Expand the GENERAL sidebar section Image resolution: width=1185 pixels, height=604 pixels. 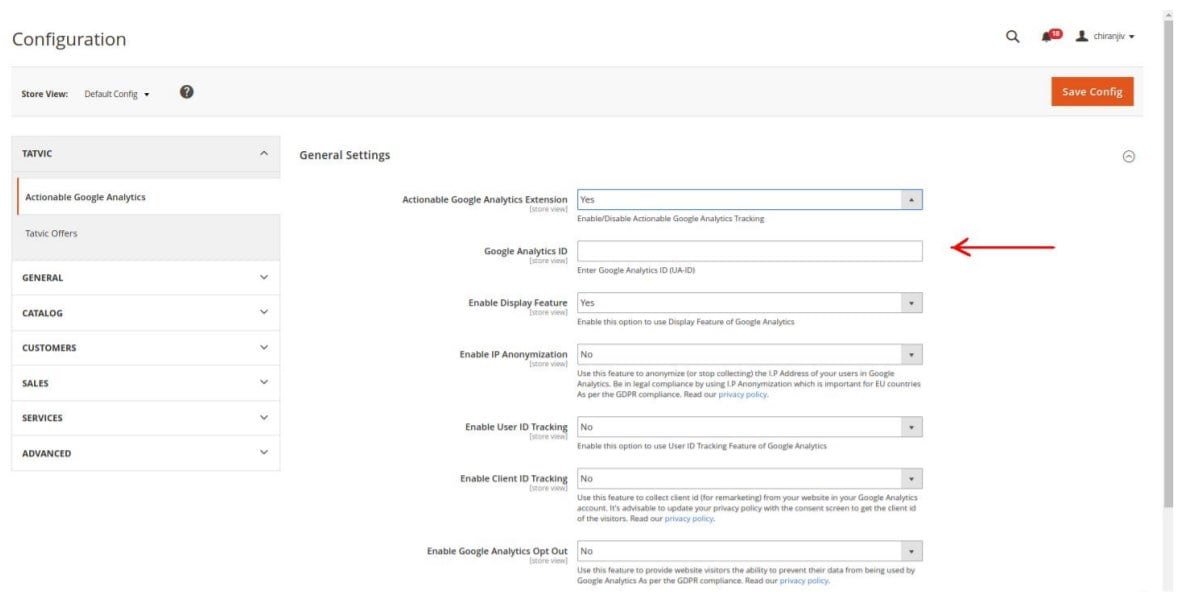click(146, 277)
